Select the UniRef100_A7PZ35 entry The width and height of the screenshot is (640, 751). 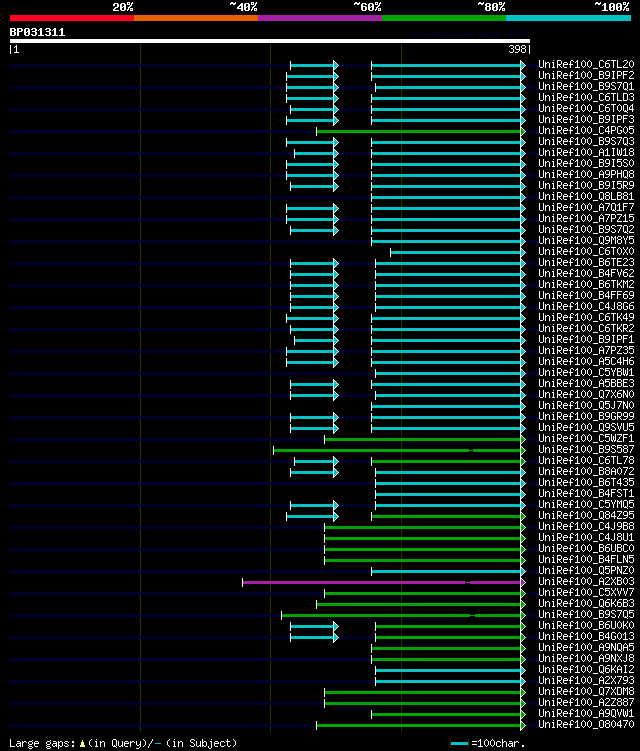(586, 351)
